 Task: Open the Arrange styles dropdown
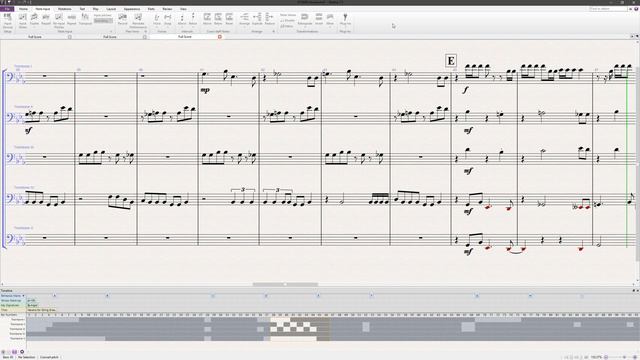tap(244, 20)
